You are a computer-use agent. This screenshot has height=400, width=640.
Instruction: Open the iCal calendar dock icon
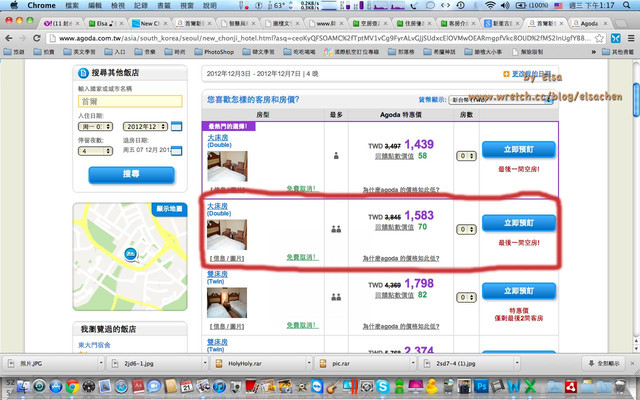click(x=187, y=386)
